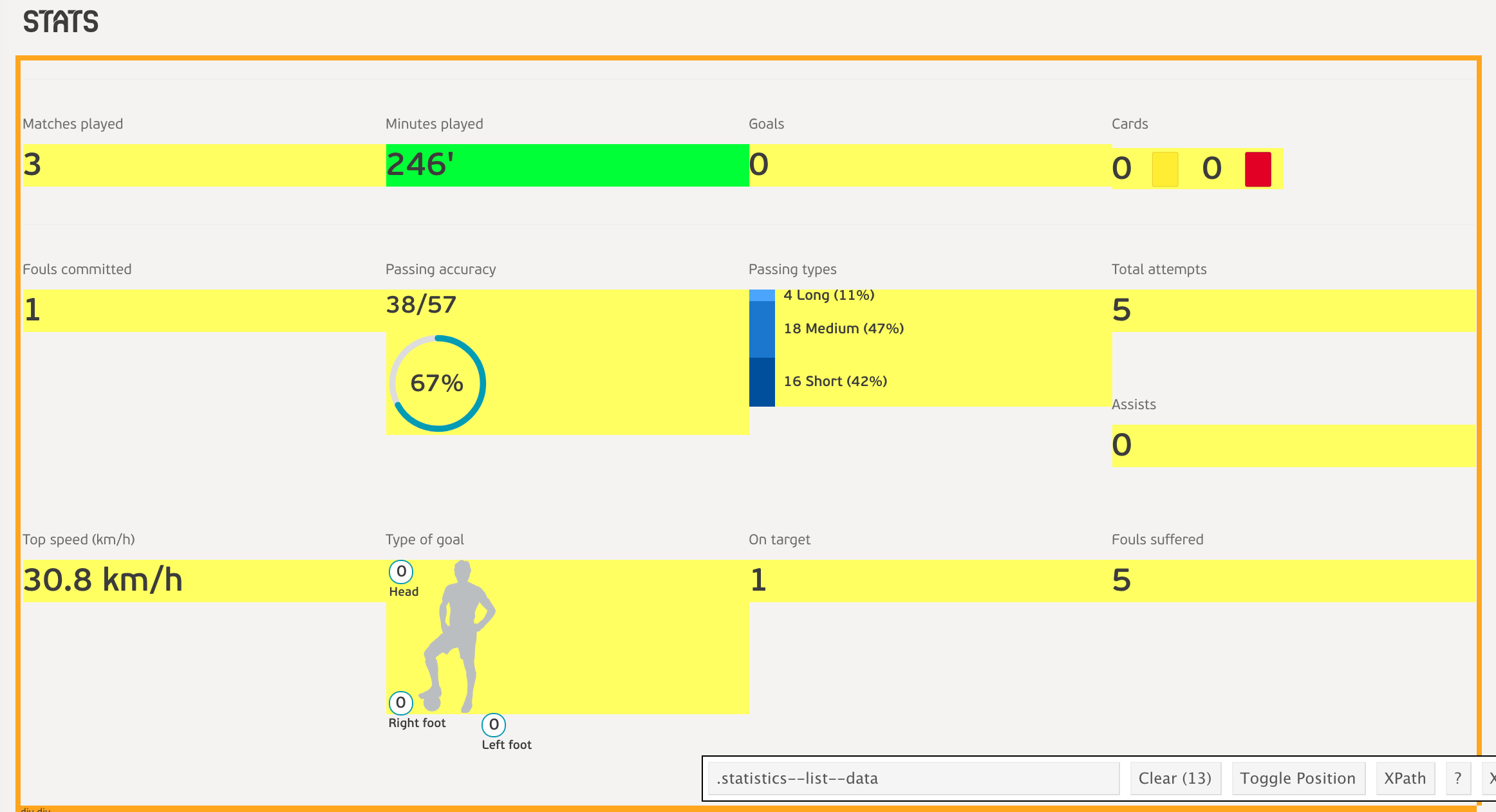This screenshot has width=1496, height=812.
Task: Click the Head goal count circle
Action: coord(401,571)
